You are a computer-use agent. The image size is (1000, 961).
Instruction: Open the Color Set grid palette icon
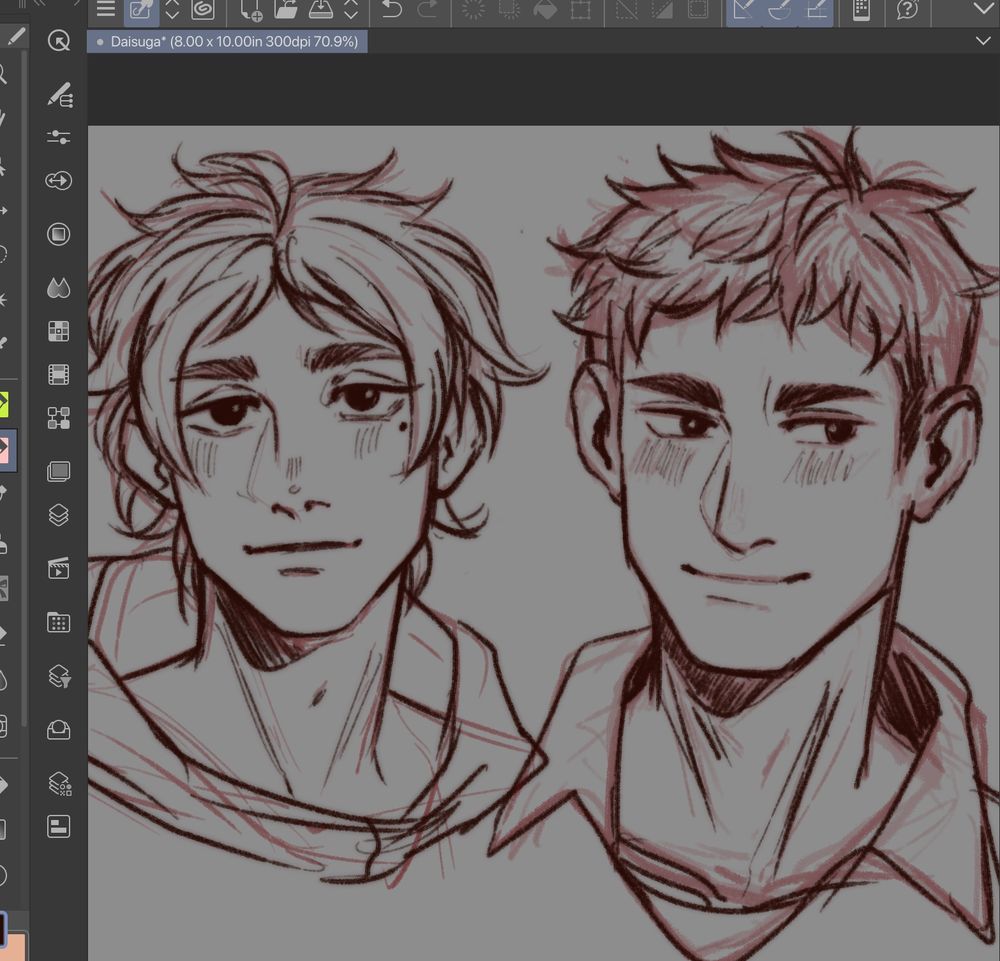point(59,331)
